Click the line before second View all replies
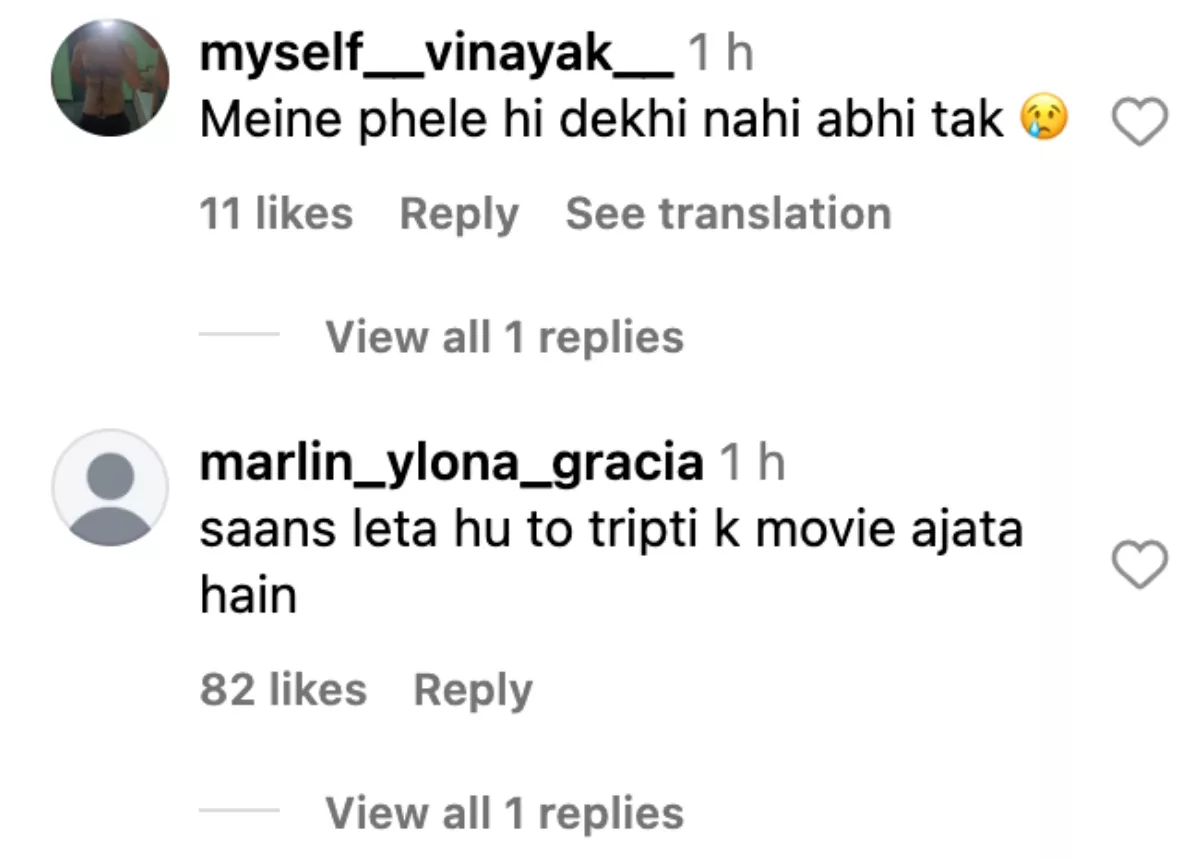 pyautogui.click(x=239, y=813)
